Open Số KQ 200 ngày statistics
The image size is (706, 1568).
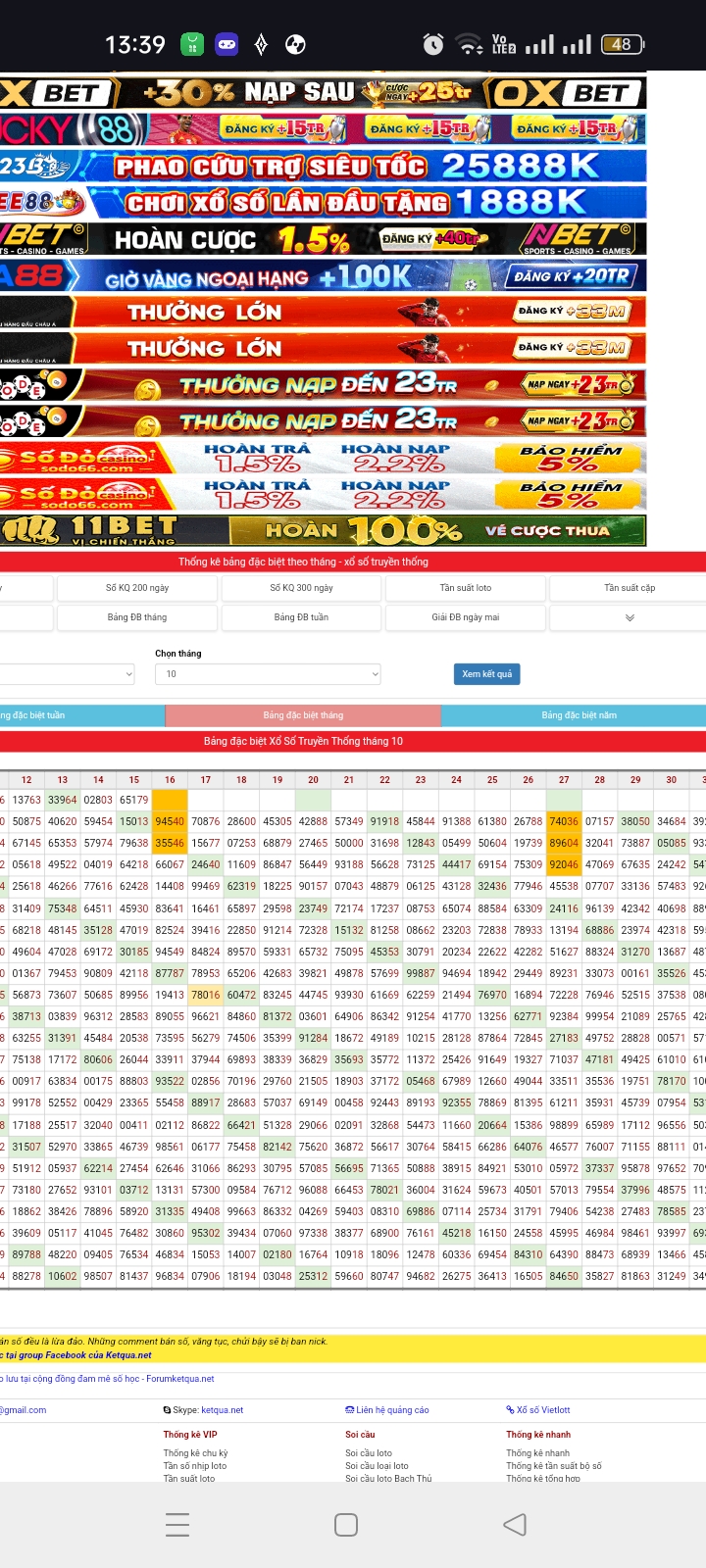tap(137, 588)
